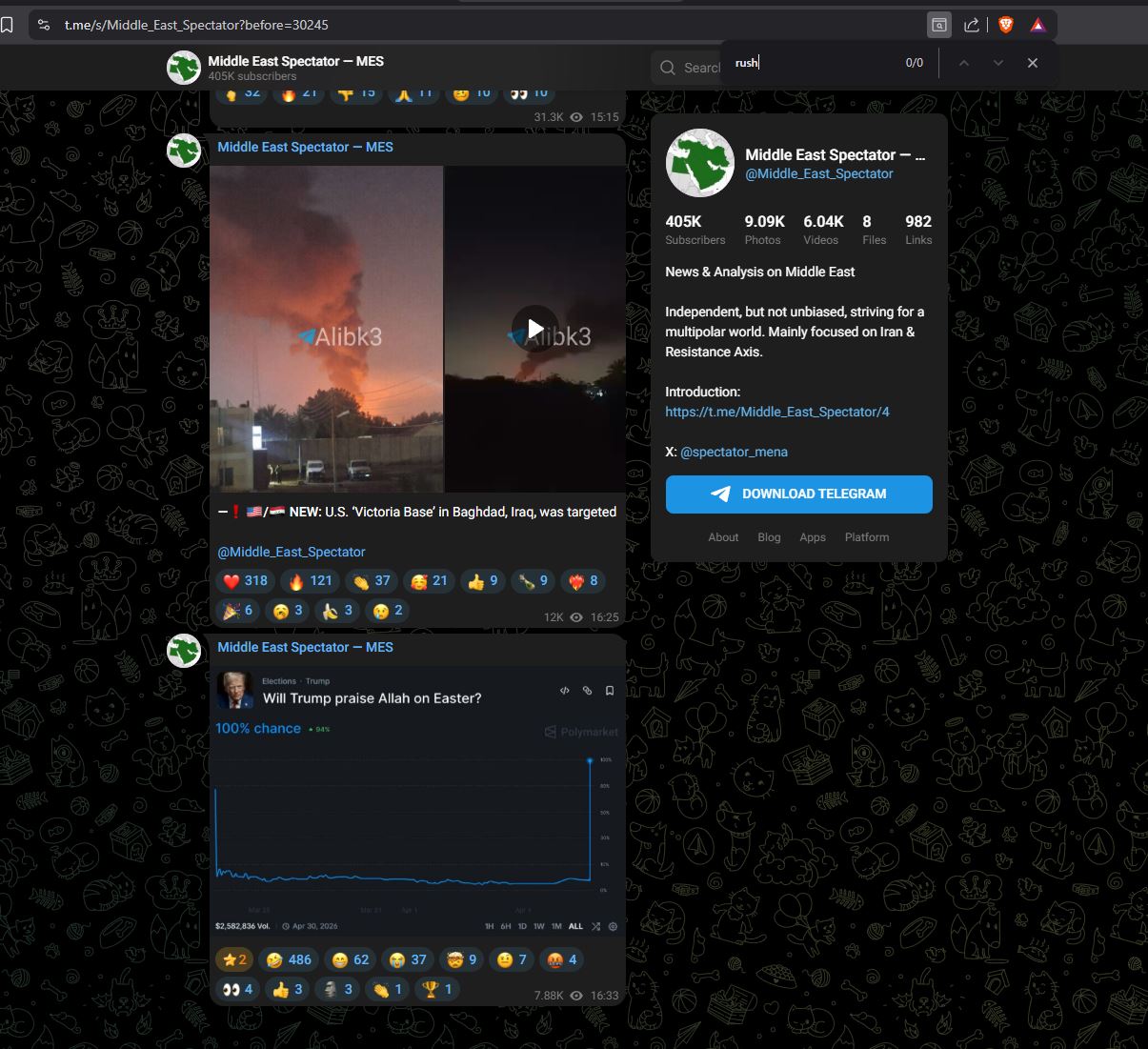Click trophy reaction showing 1
Screen dimensions: 1148x1049
point(437,990)
